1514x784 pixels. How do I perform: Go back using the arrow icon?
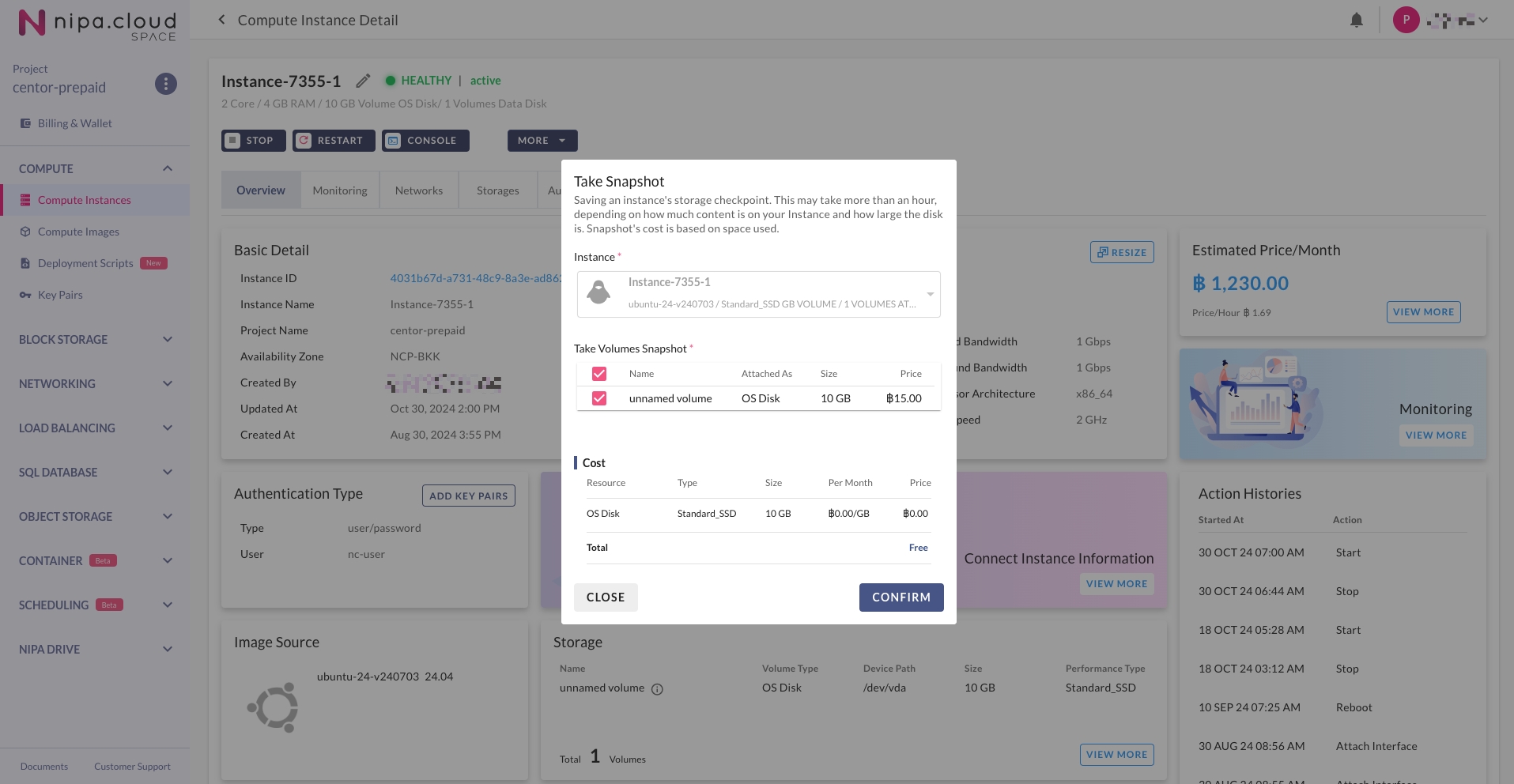(221, 20)
